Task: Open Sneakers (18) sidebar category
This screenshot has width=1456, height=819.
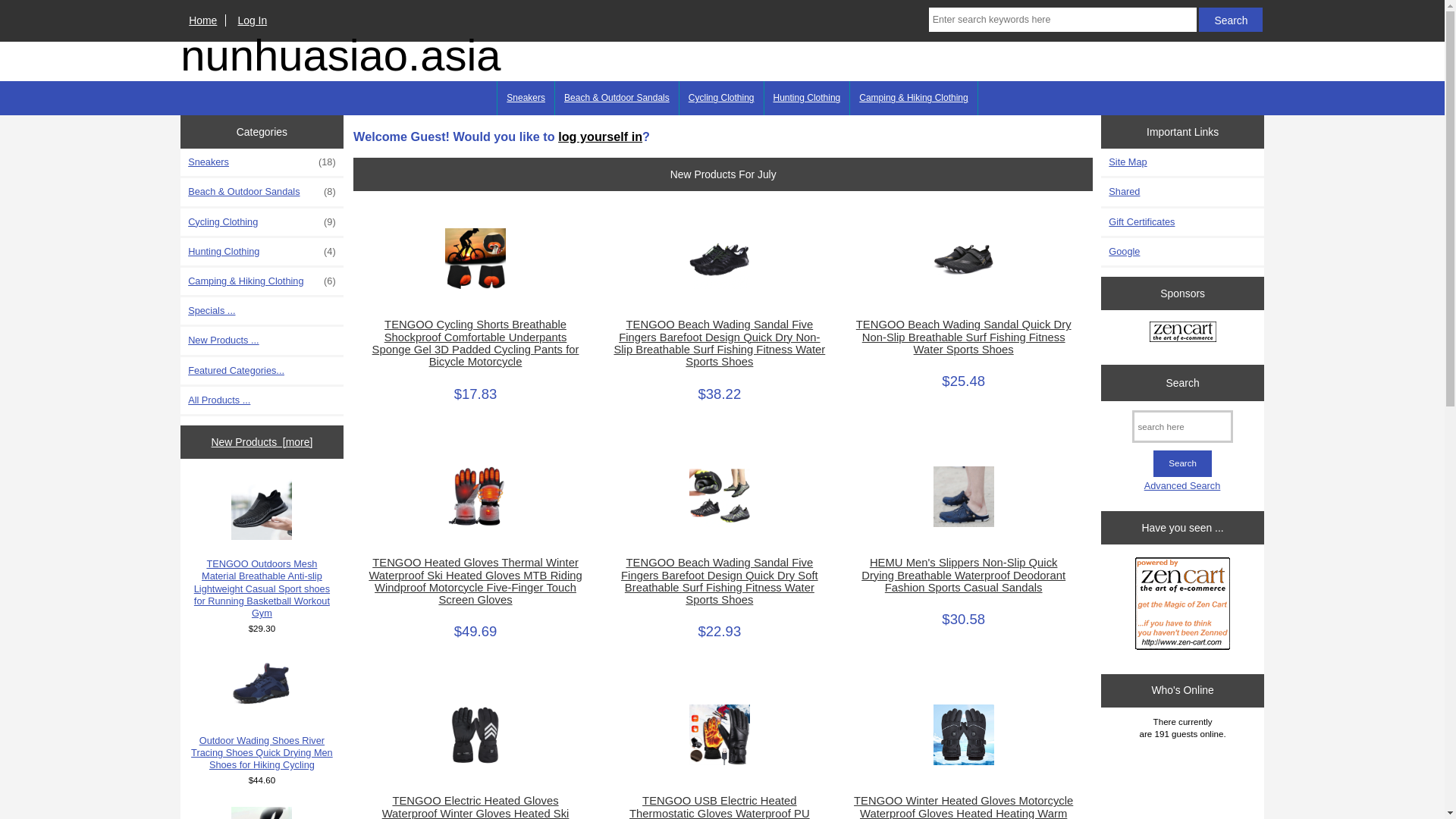Action: tap(262, 162)
